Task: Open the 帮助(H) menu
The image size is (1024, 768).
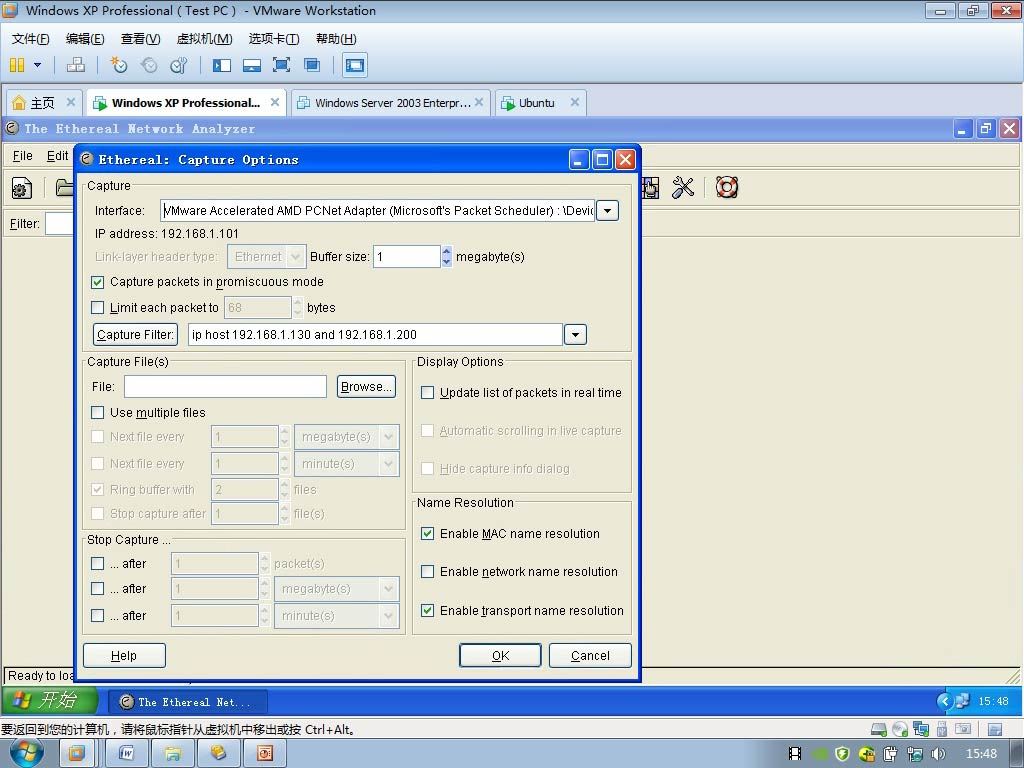Action: click(336, 39)
